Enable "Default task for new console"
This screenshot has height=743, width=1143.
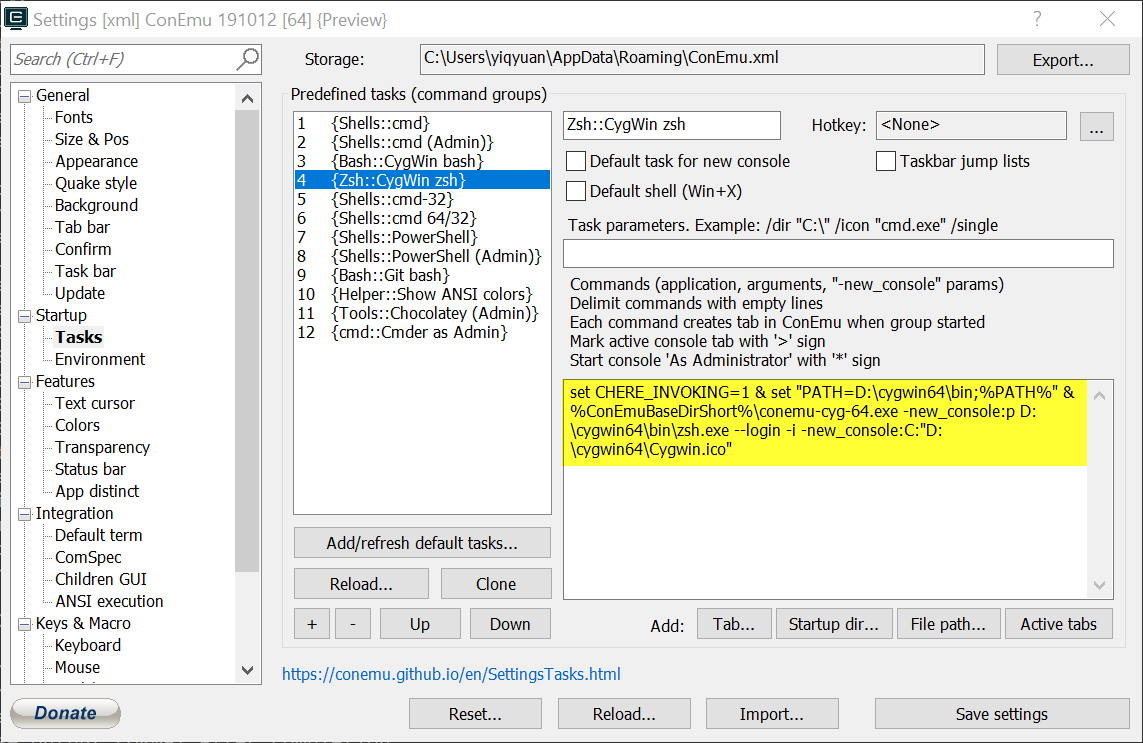click(576, 161)
